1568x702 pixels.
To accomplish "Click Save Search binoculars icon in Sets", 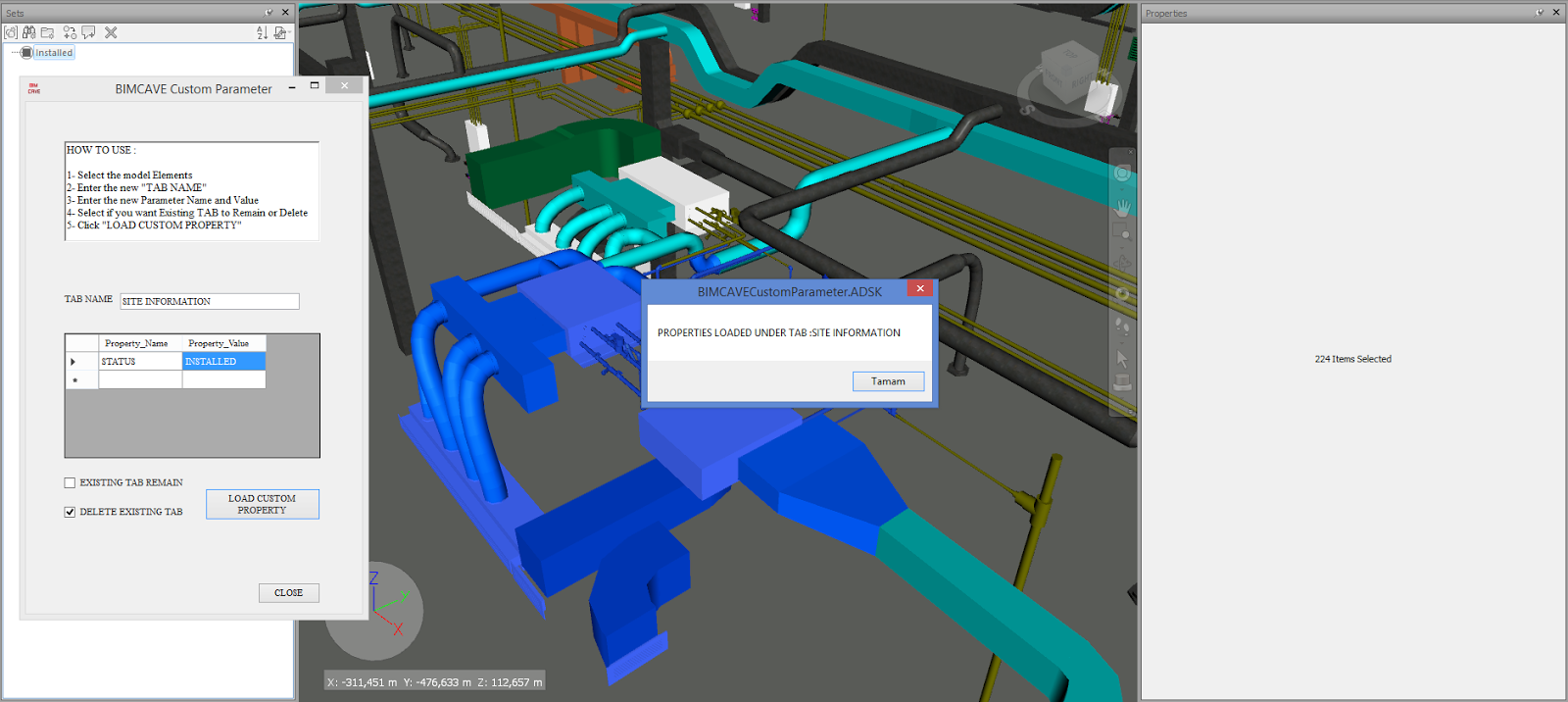I will [x=29, y=32].
